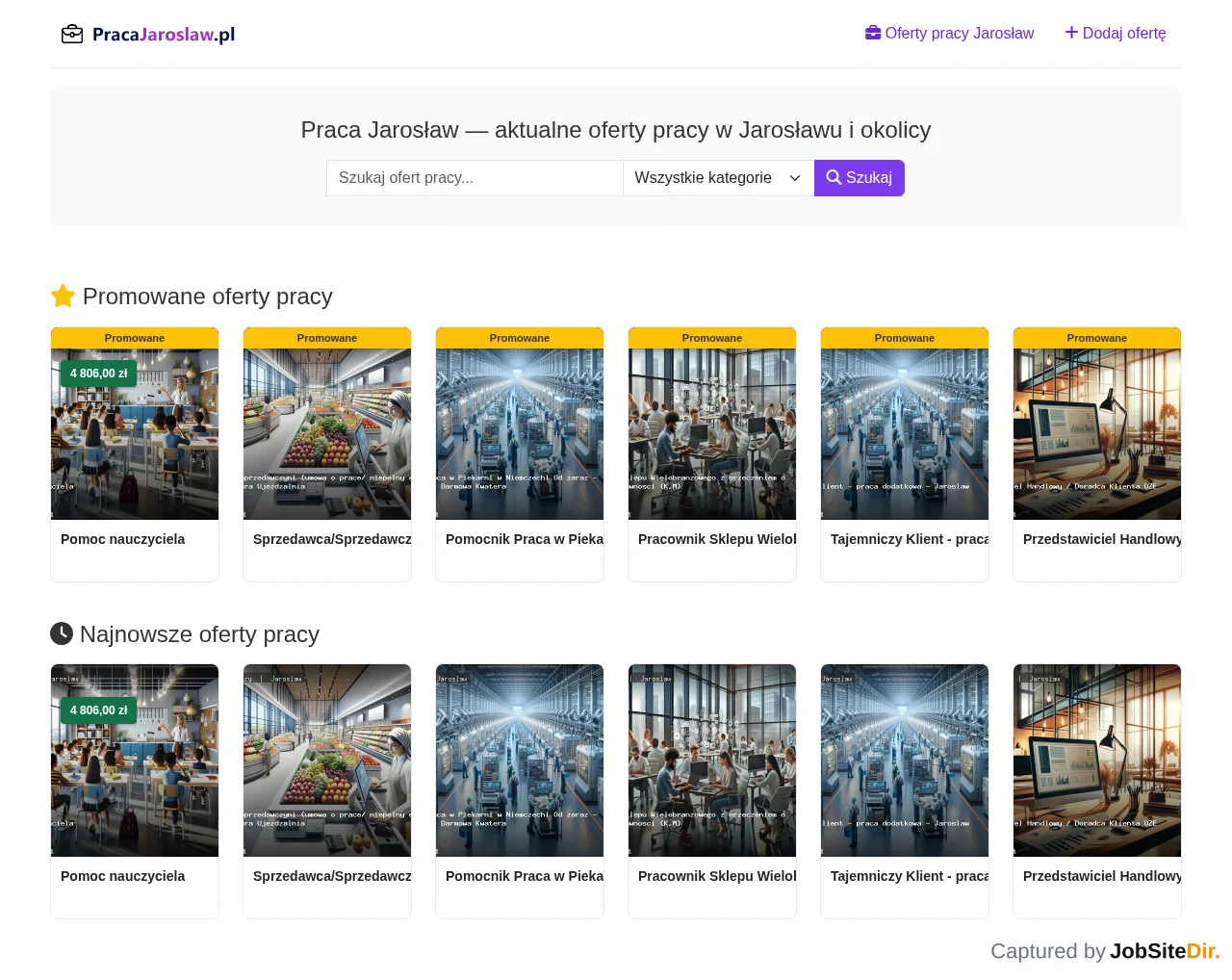Click the purple Szukaj button
The image size is (1232, 980).
860,178
